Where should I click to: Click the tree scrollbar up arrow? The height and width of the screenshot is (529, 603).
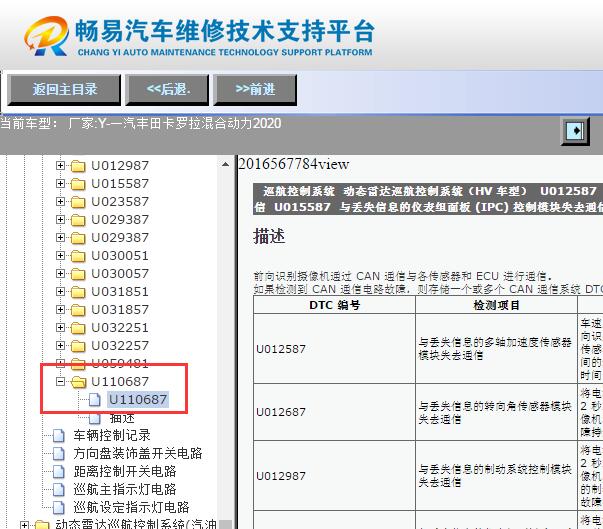(x=225, y=165)
